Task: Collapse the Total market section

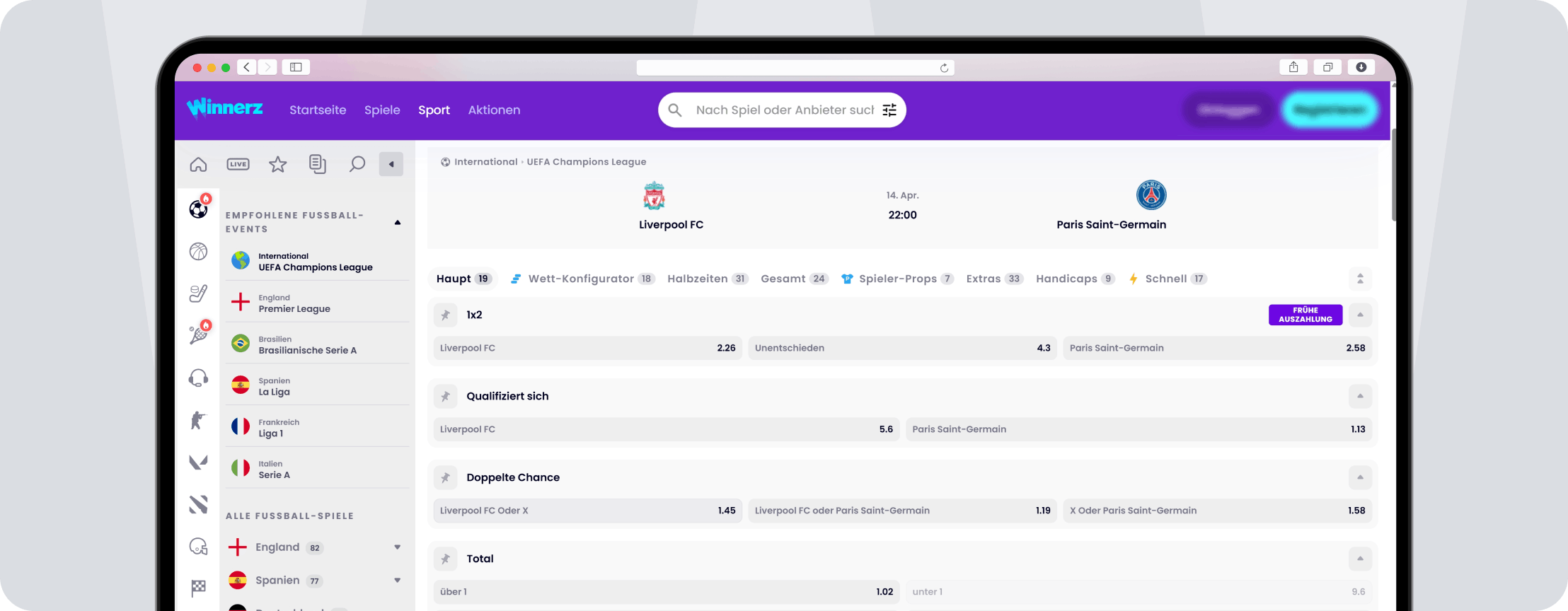Action: coord(1360,559)
